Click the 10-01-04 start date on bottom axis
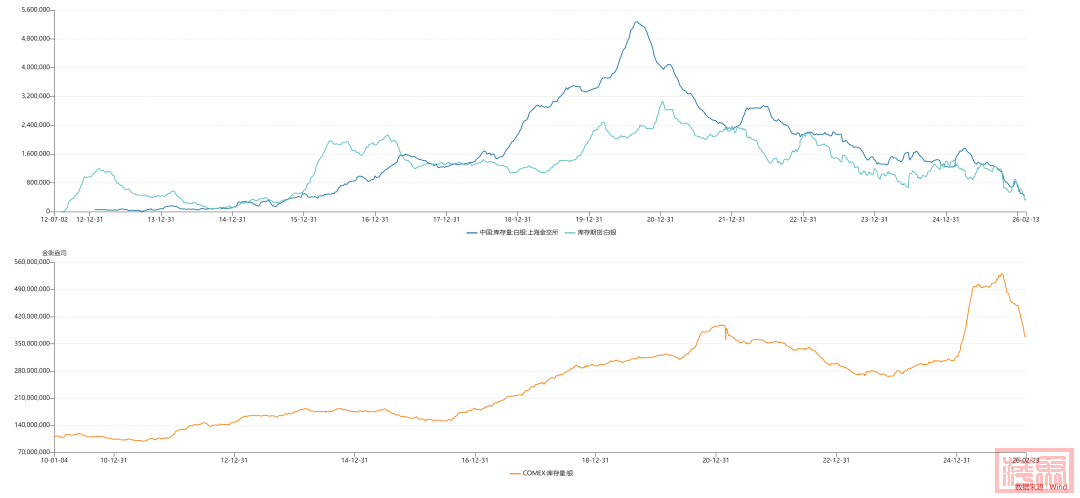The height and width of the screenshot is (498, 1080). click(54, 460)
